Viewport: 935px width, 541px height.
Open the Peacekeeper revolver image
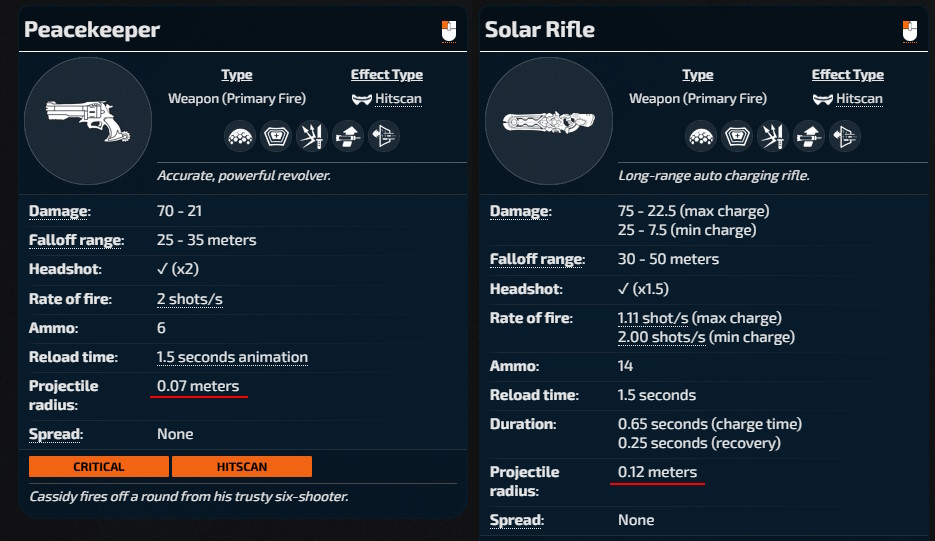click(x=88, y=121)
